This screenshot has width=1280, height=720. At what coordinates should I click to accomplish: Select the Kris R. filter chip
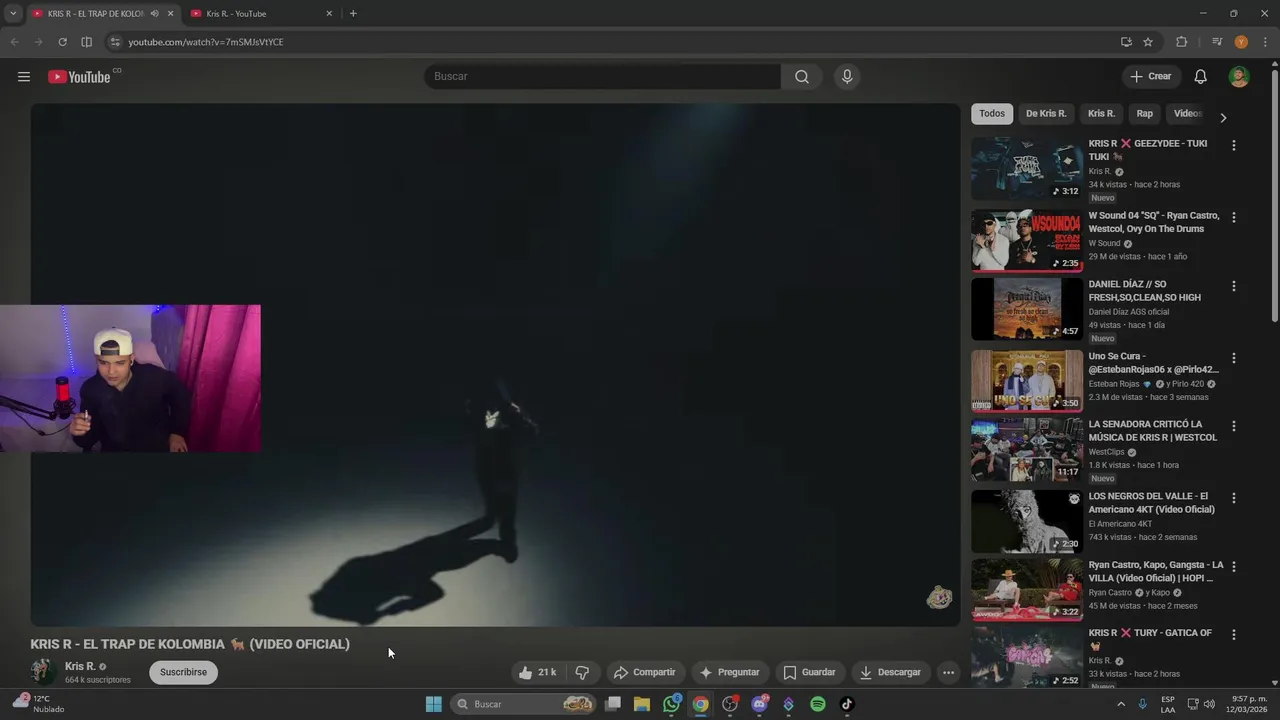[x=1101, y=114]
